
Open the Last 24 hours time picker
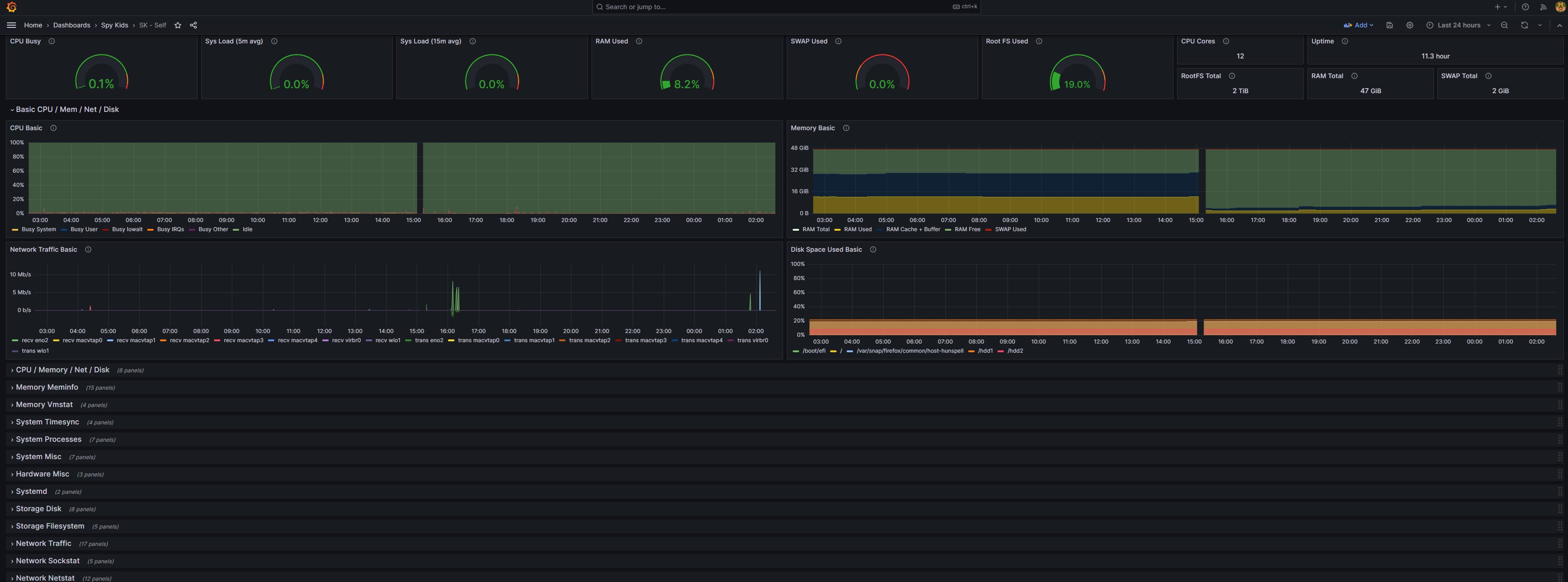coord(1458,25)
